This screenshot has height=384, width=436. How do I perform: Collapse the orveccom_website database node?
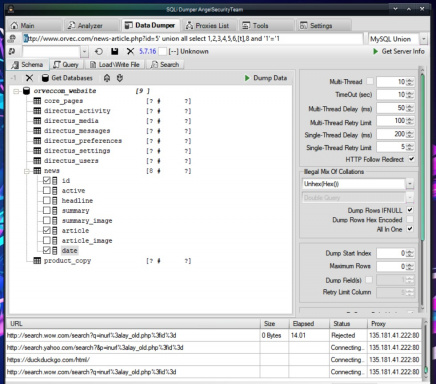(x=16, y=91)
